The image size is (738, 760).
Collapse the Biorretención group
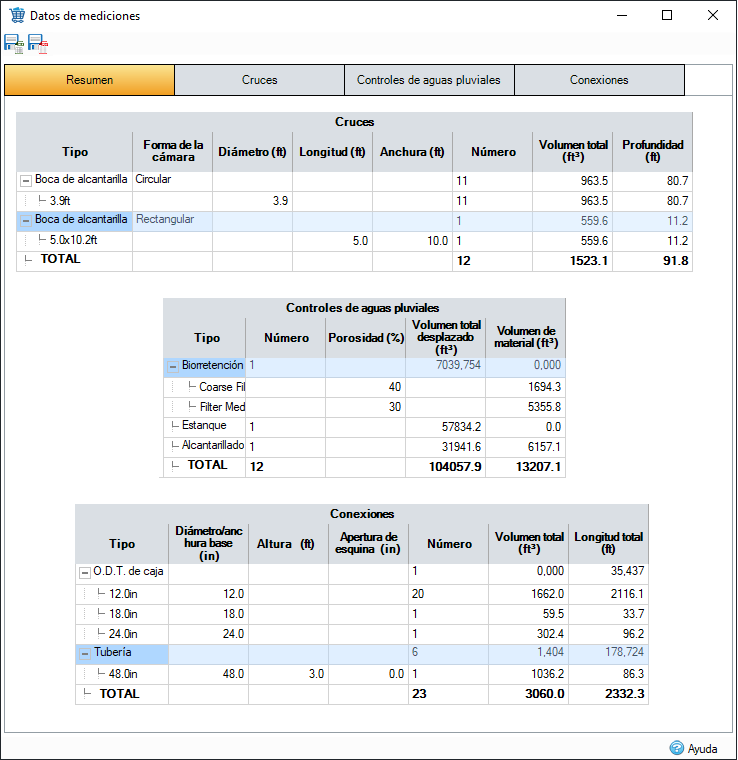pyautogui.click(x=173, y=367)
